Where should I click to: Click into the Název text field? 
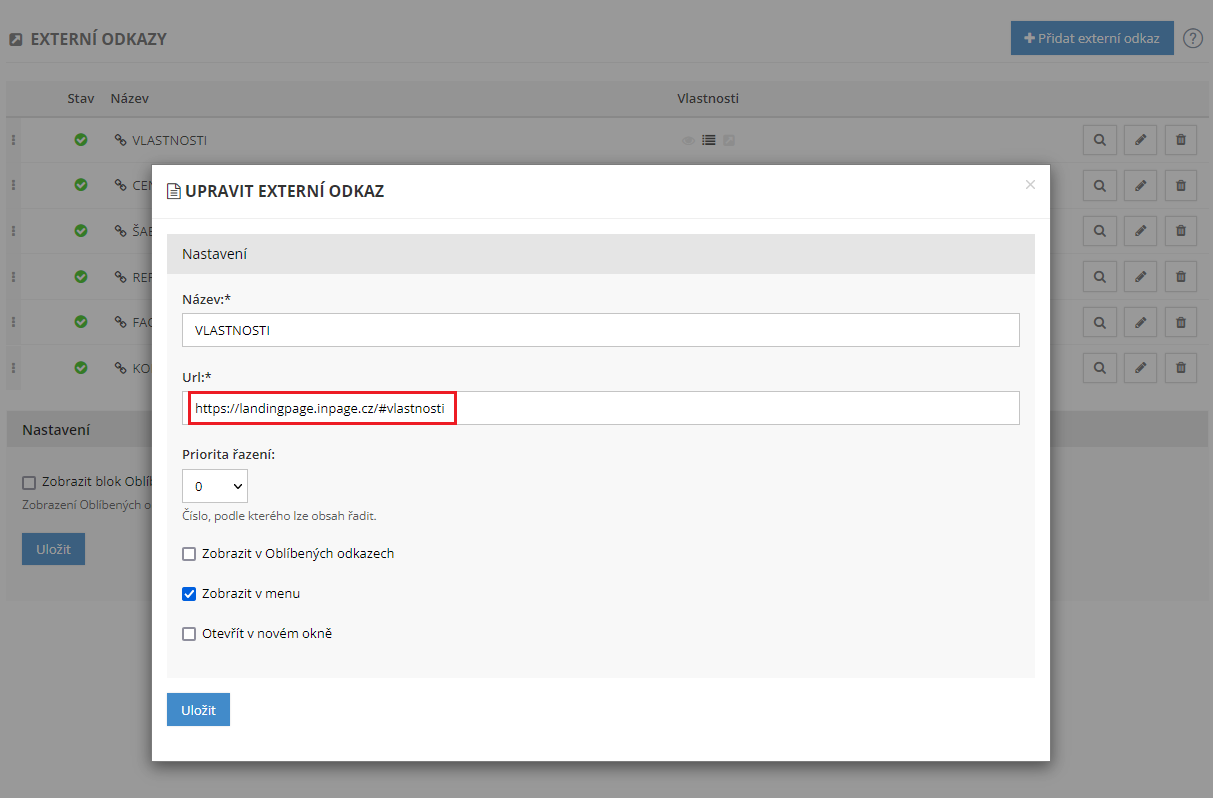[x=600, y=330]
